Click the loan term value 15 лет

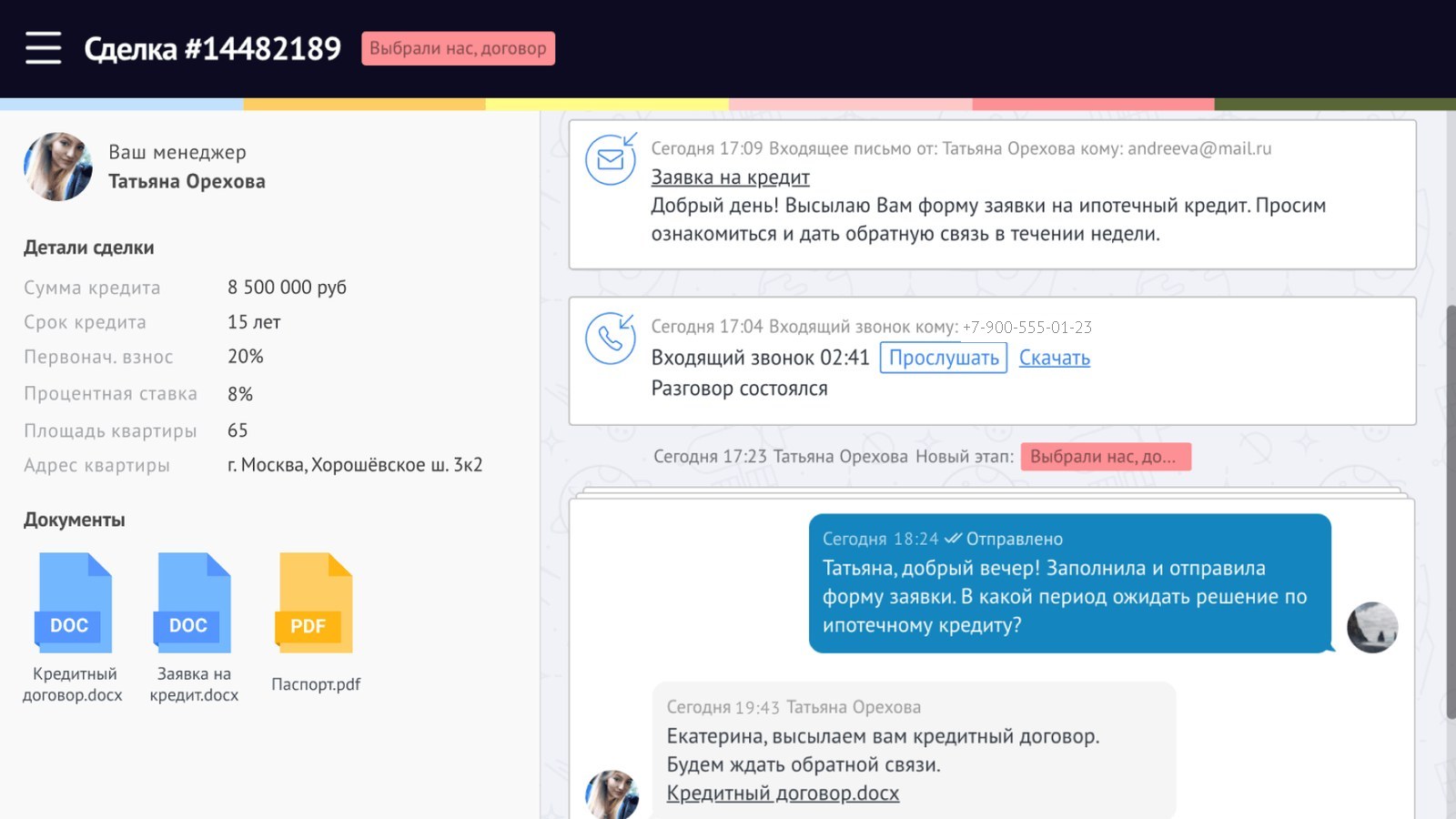tap(254, 322)
